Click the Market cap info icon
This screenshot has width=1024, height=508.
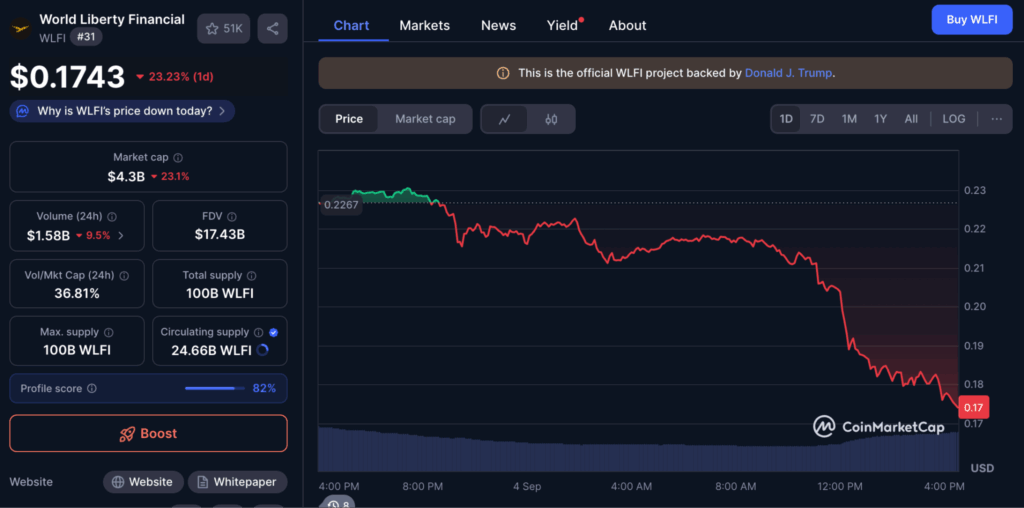pyautogui.click(x=178, y=158)
